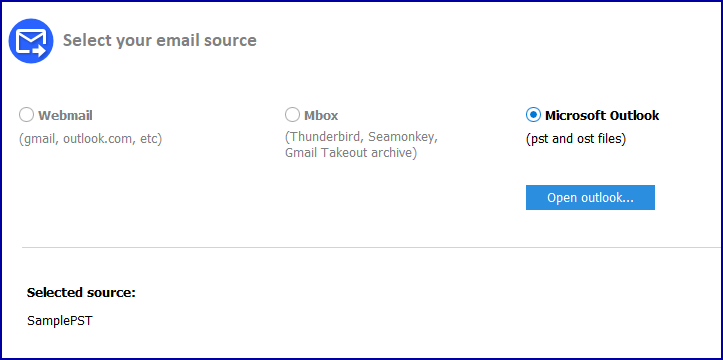Screen dimensions: 723x360
Task: Click the Selected source label
Action: point(81,293)
